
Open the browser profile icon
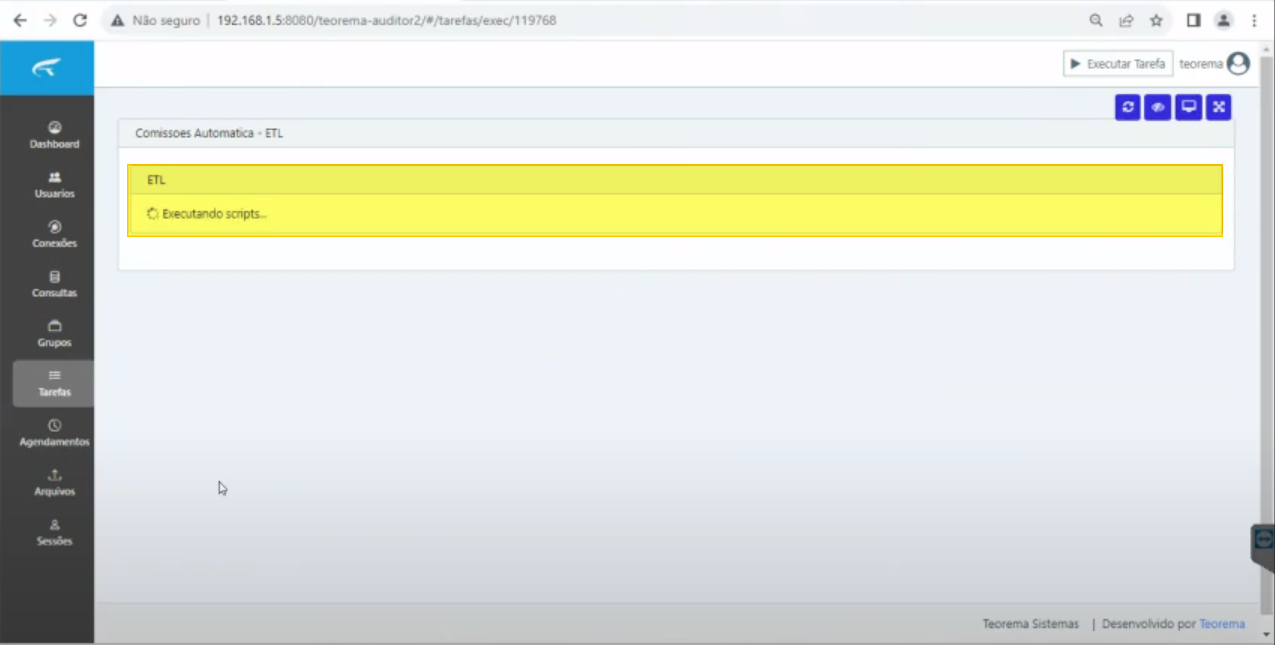tap(1223, 20)
